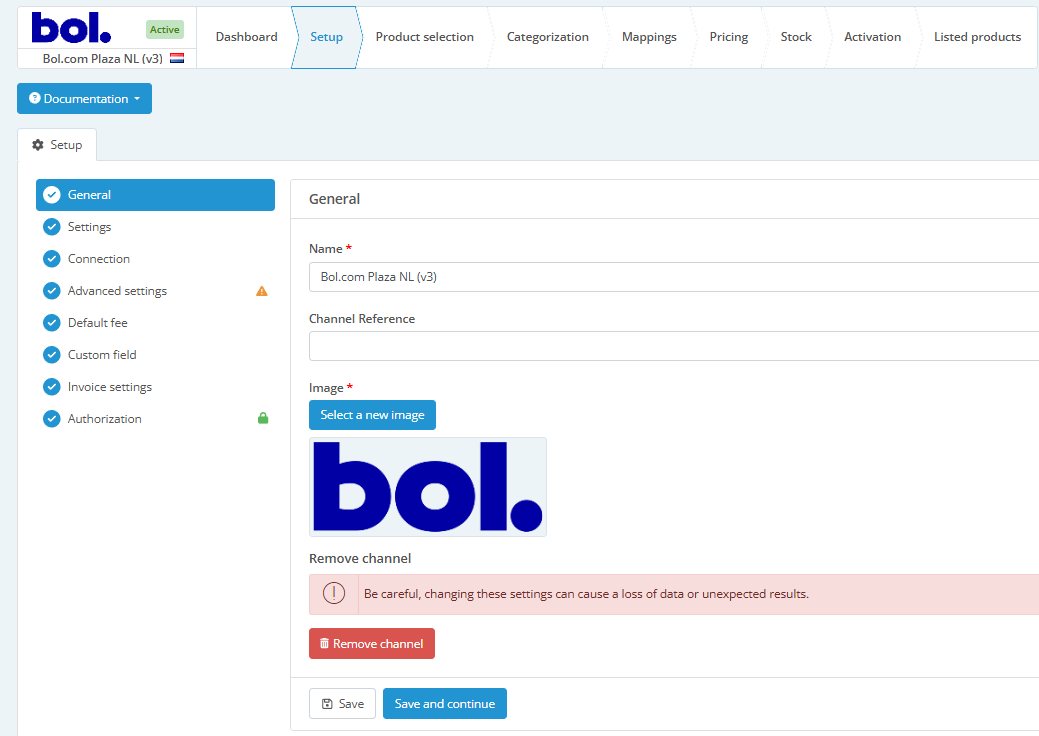The height and width of the screenshot is (736, 1039).
Task: Click the Netherlands flag icon
Action: pyautogui.click(x=177, y=58)
